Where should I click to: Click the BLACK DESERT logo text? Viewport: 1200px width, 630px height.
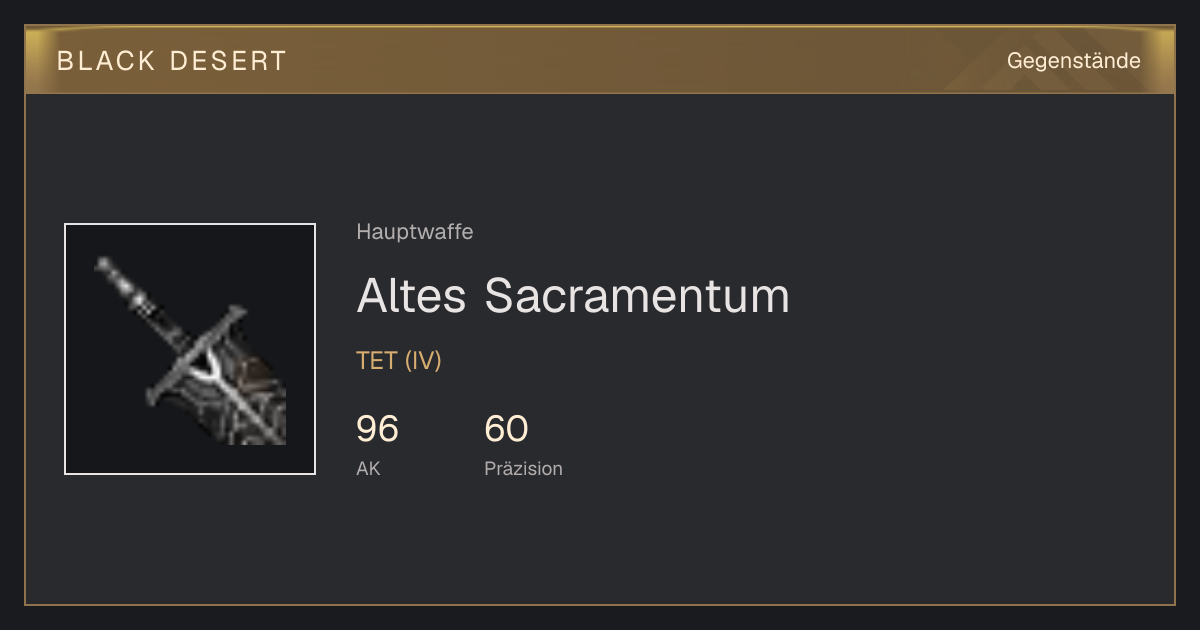(x=172, y=61)
